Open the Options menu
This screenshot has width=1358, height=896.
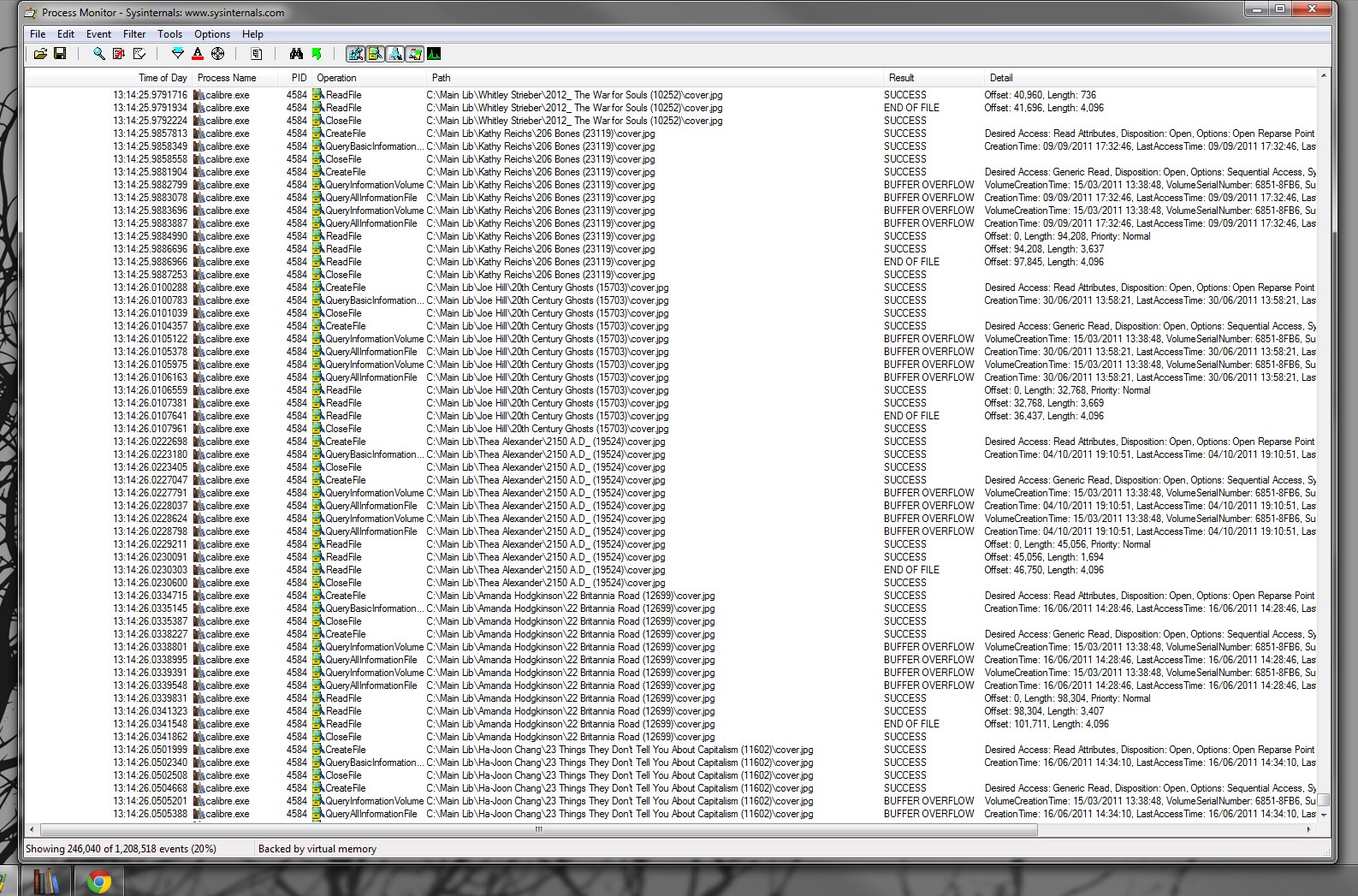pyautogui.click(x=212, y=34)
